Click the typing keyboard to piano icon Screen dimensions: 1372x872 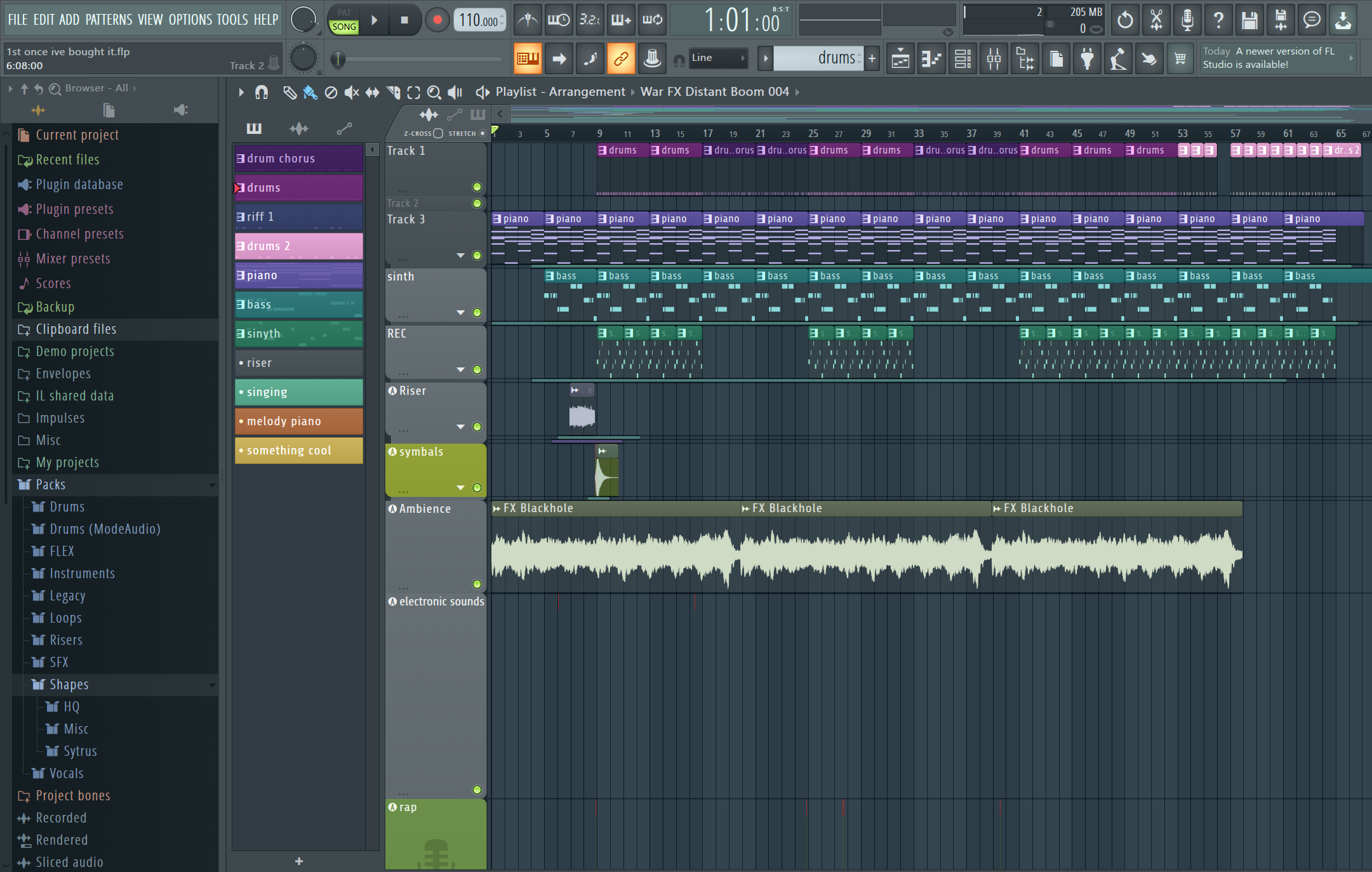(x=528, y=59)
